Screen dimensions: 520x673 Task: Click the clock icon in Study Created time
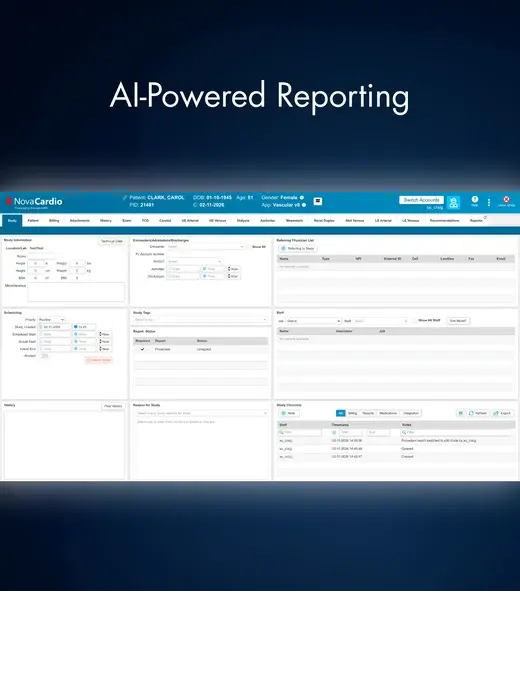click(x=76, y=327)
